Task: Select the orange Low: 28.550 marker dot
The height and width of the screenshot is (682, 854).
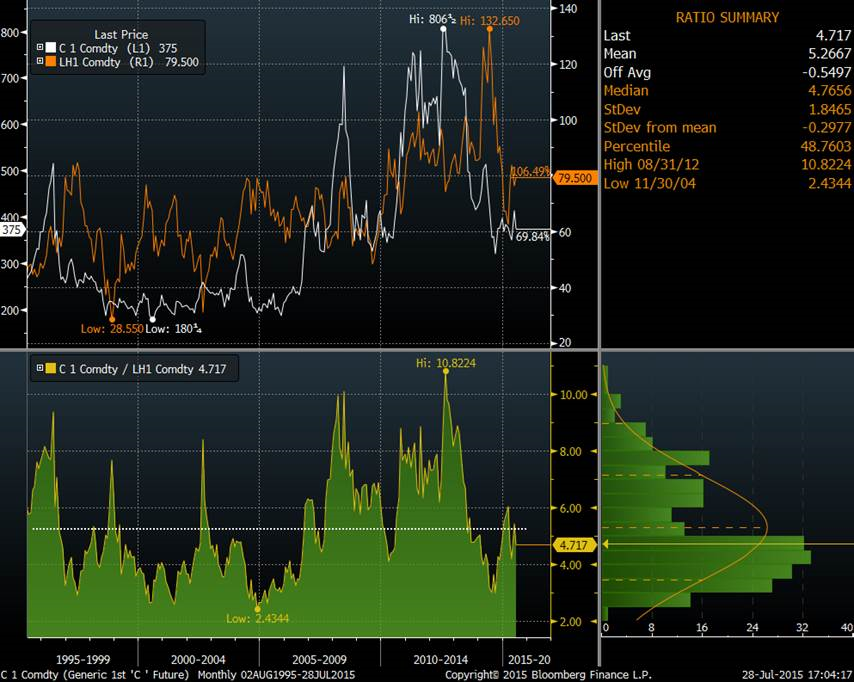Action: point(112,319)
